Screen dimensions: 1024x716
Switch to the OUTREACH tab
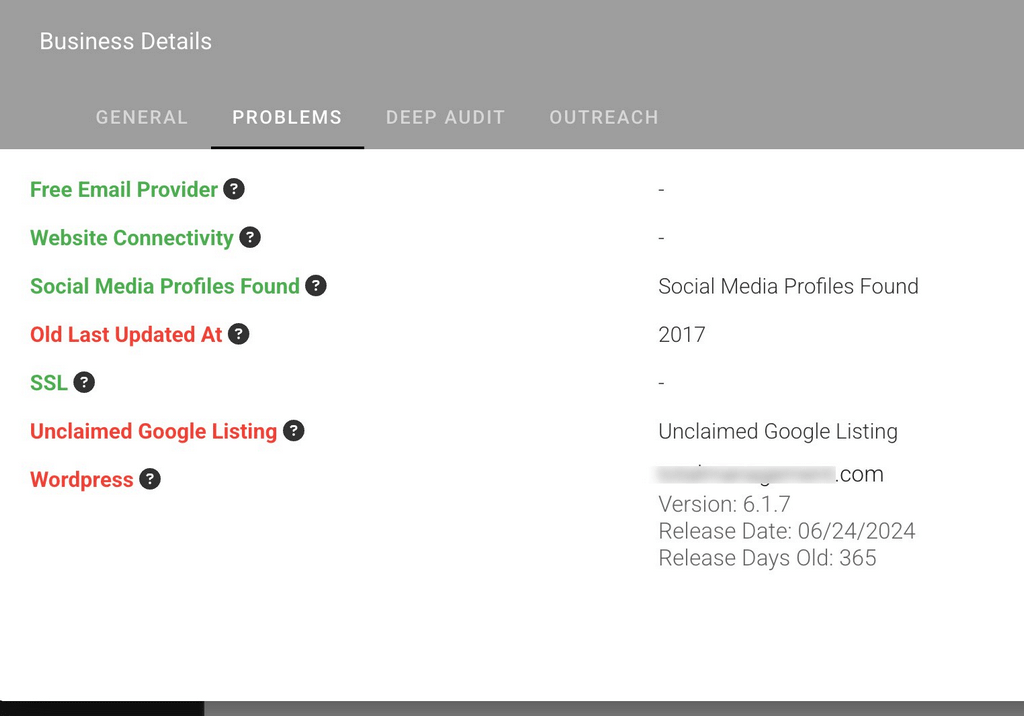point(604,117)
